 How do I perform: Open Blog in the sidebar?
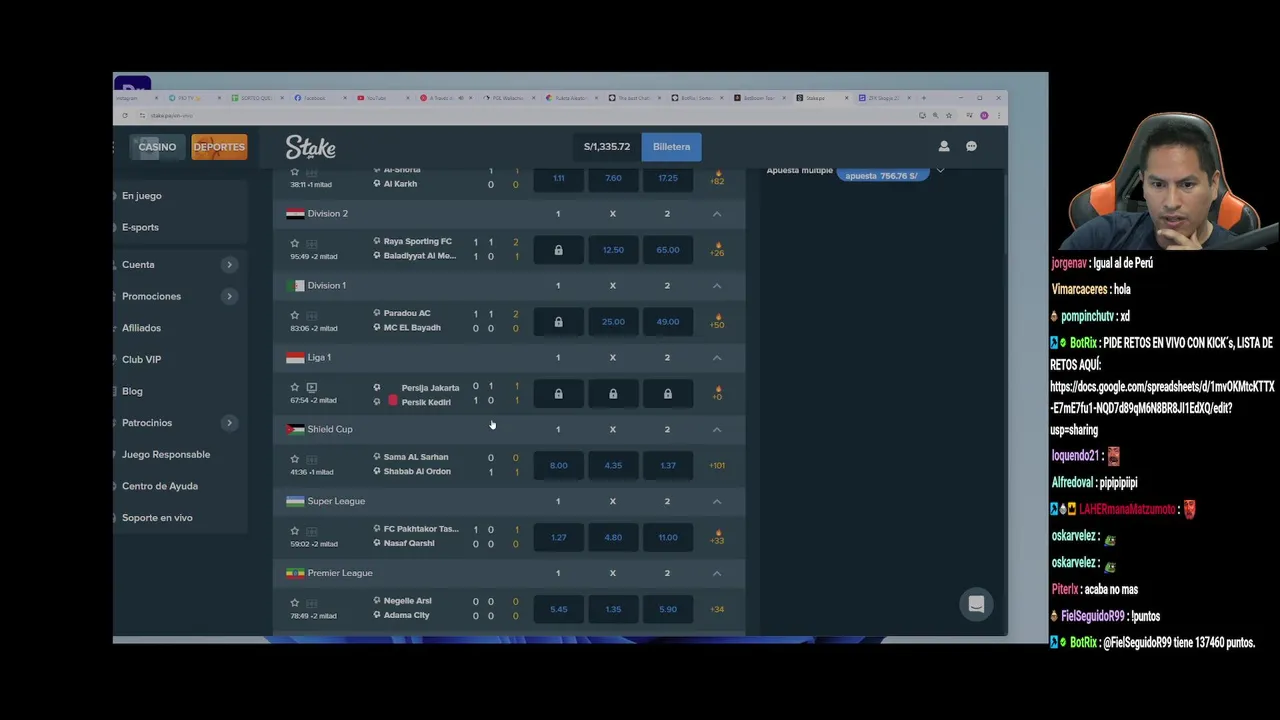[132, 391]
